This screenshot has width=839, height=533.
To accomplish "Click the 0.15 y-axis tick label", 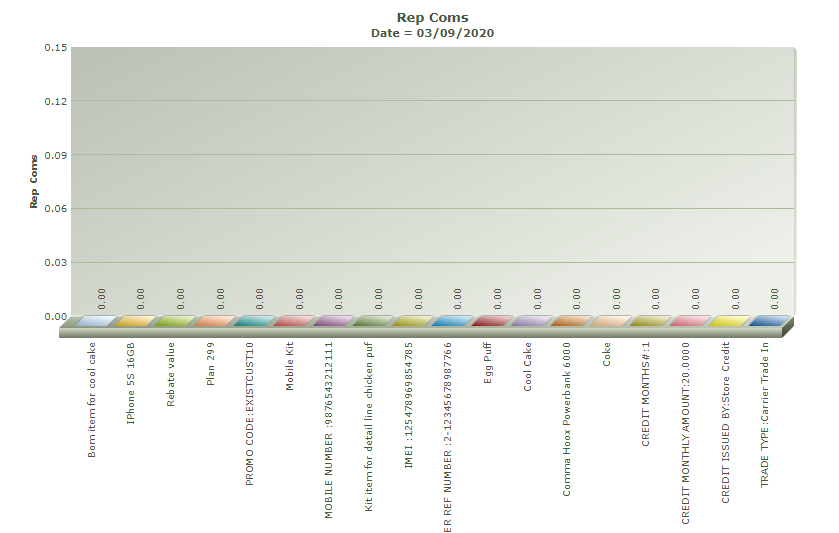I will [55, 48].
